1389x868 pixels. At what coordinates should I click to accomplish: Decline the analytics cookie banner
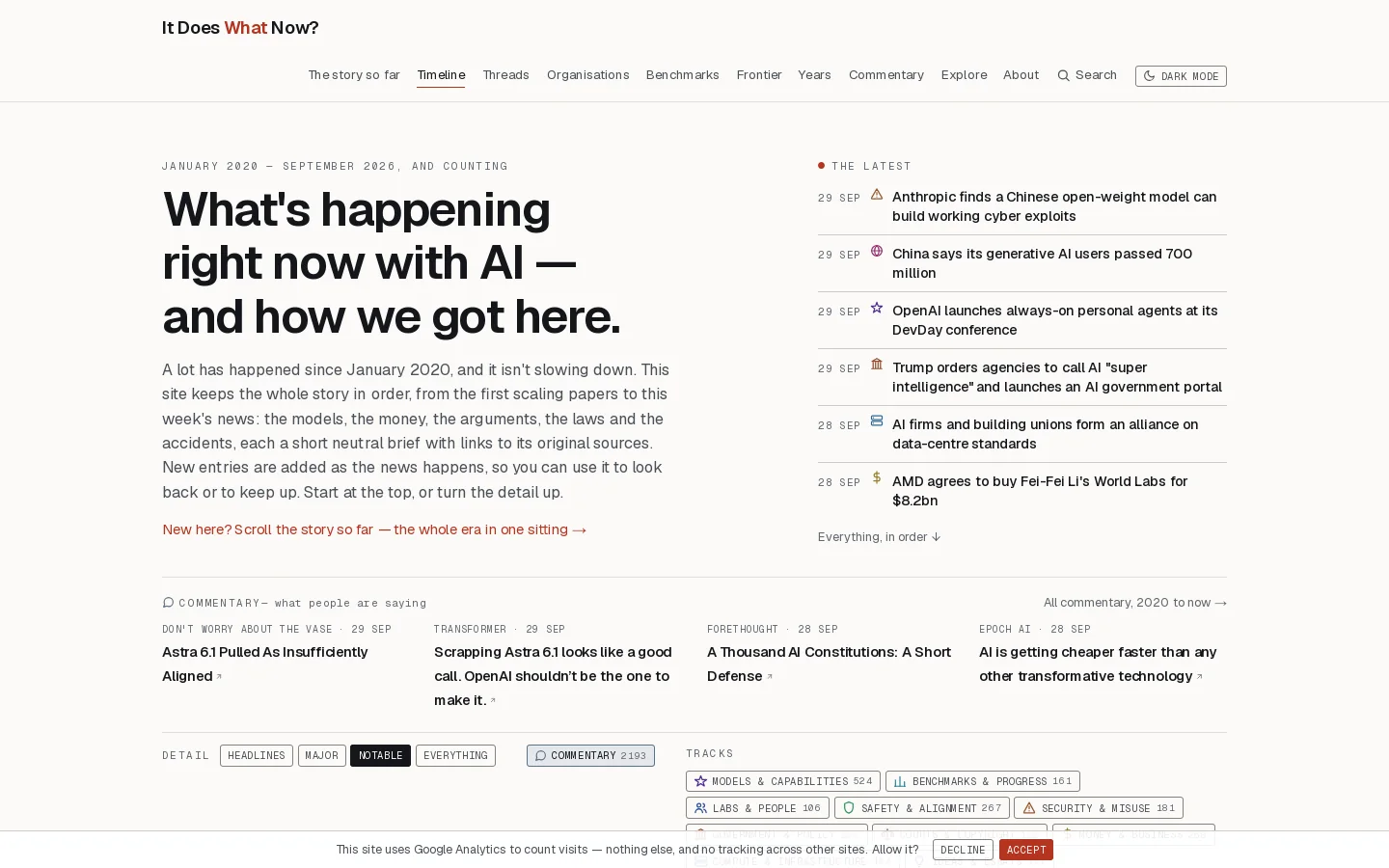point(963,850)
